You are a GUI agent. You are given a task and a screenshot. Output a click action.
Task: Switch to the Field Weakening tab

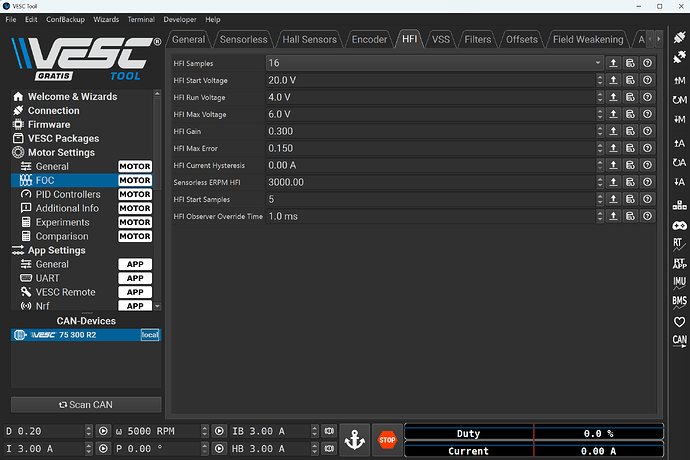coord(588,40)
